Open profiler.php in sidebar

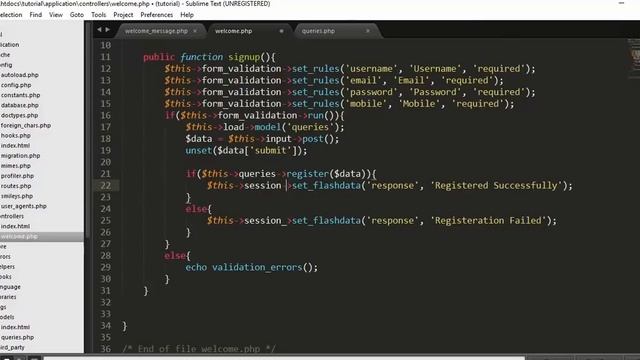click(17, 176)
